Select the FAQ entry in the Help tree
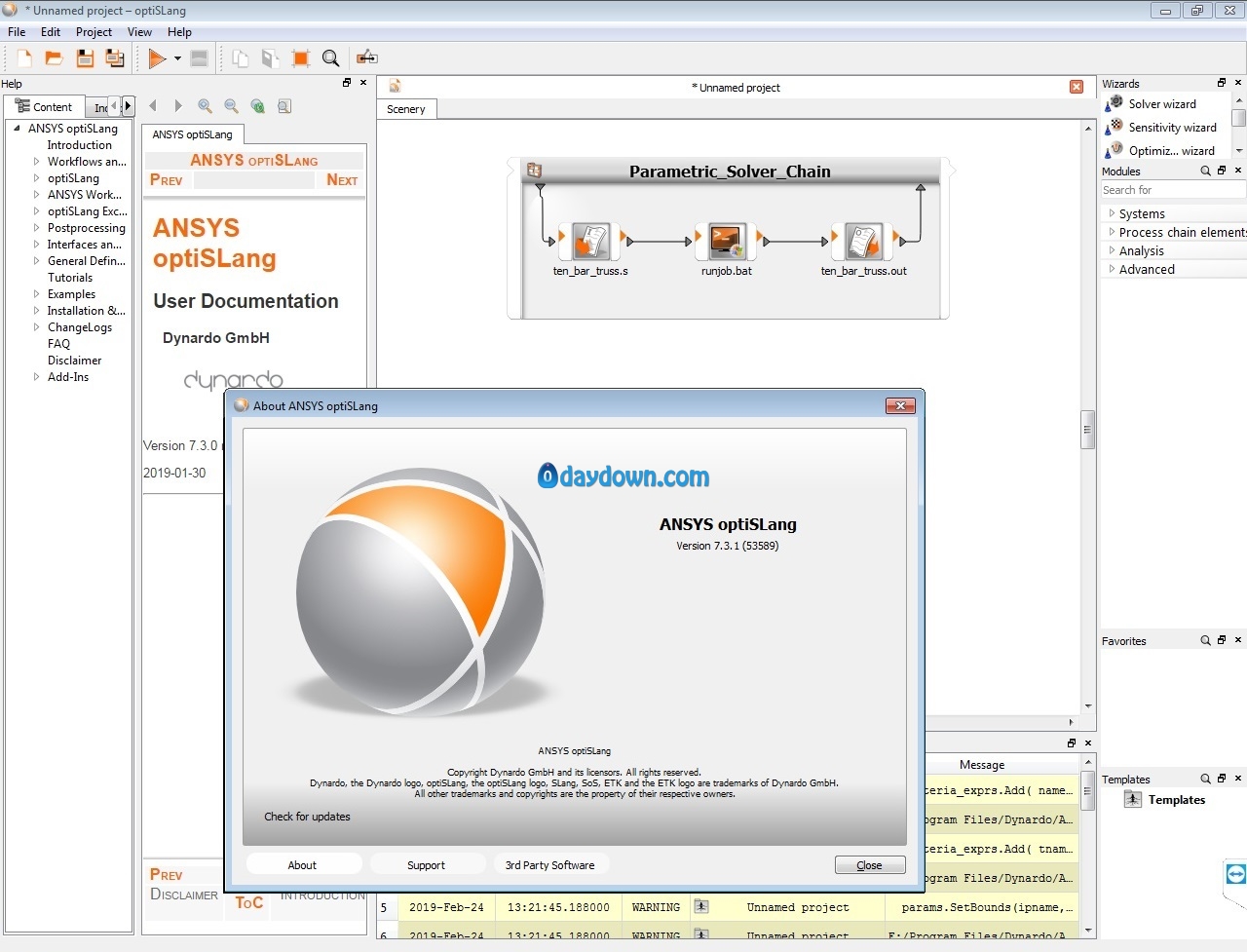Screen dimensions: 1247x952 tap(58, 344)
